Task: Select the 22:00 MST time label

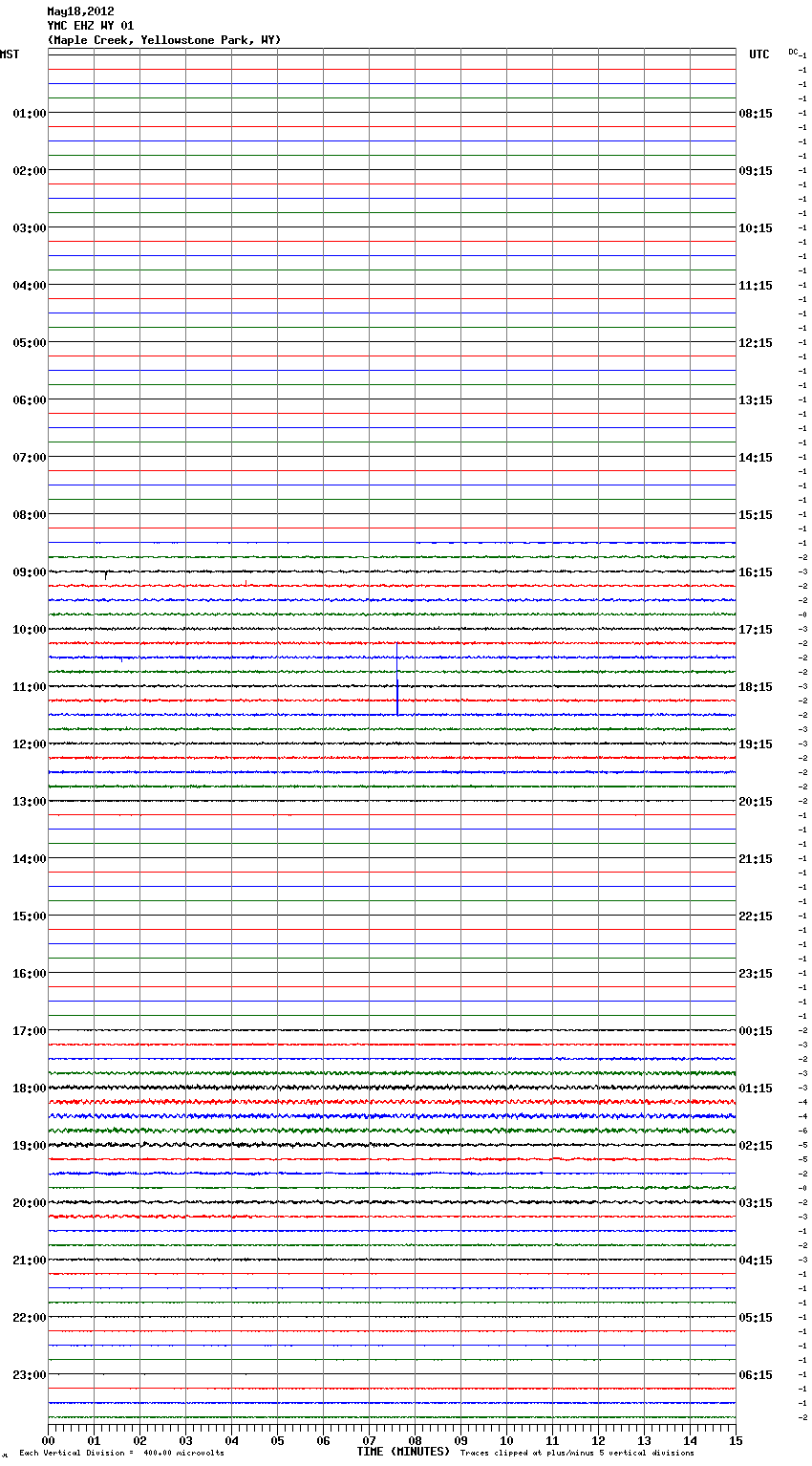Action: [30, 1318]
